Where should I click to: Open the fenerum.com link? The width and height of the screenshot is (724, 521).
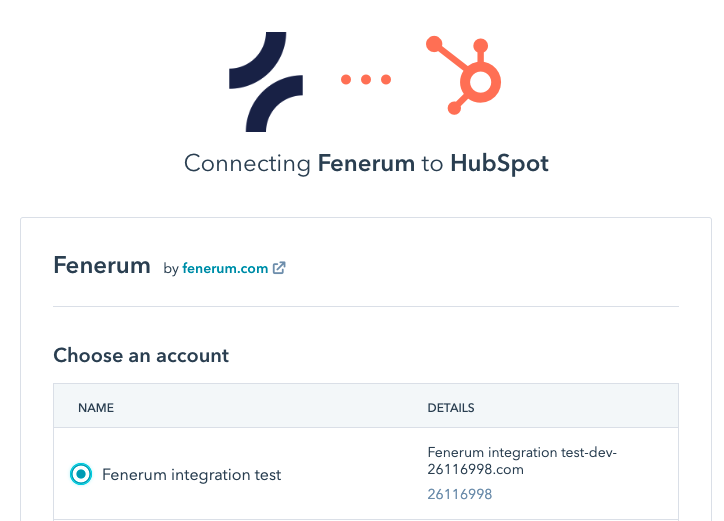click(x=225, y=268)
